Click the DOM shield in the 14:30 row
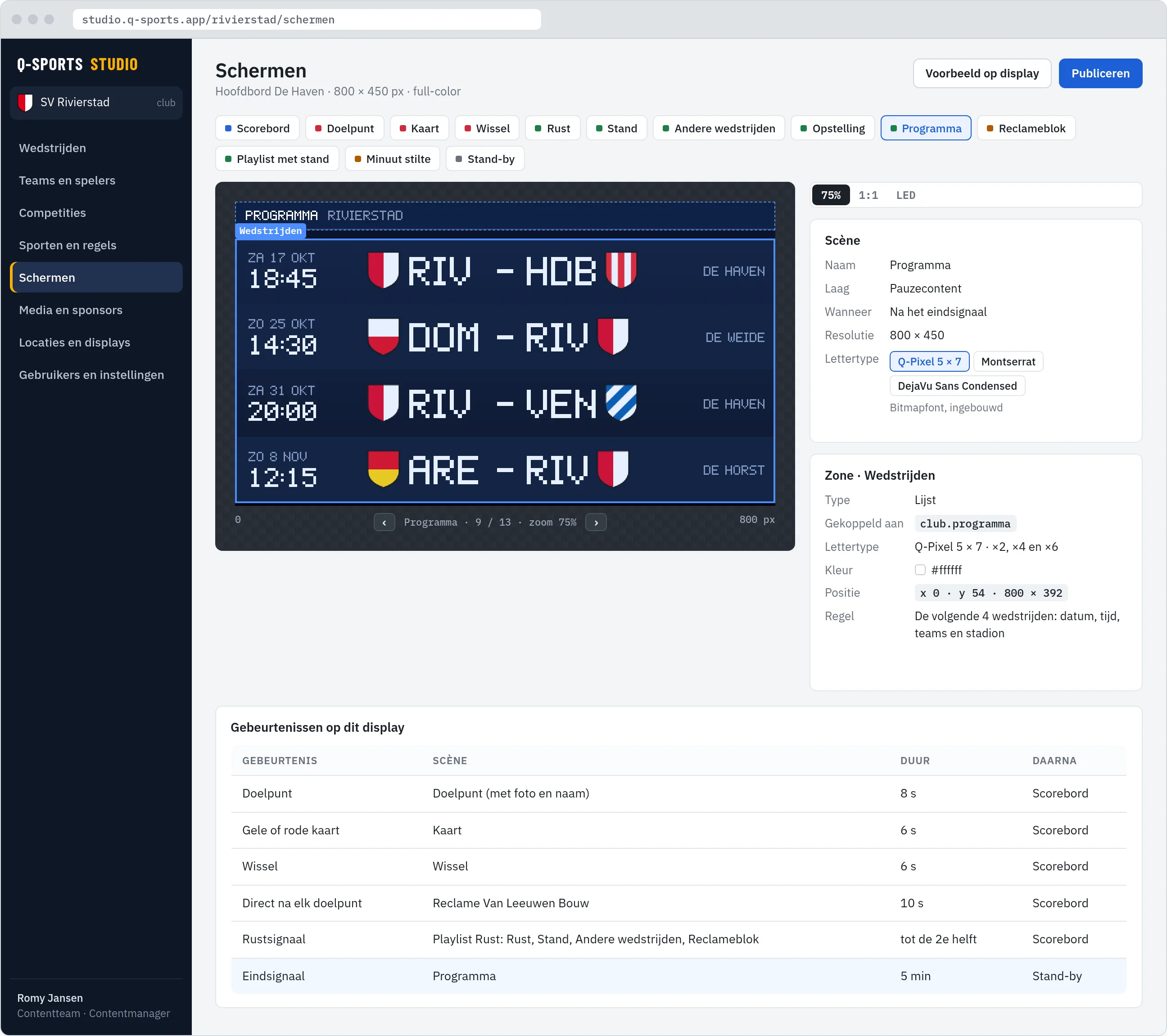The width and height of the screenshot is (1167, 1036). pyautogui.click(x=383, y=336)
